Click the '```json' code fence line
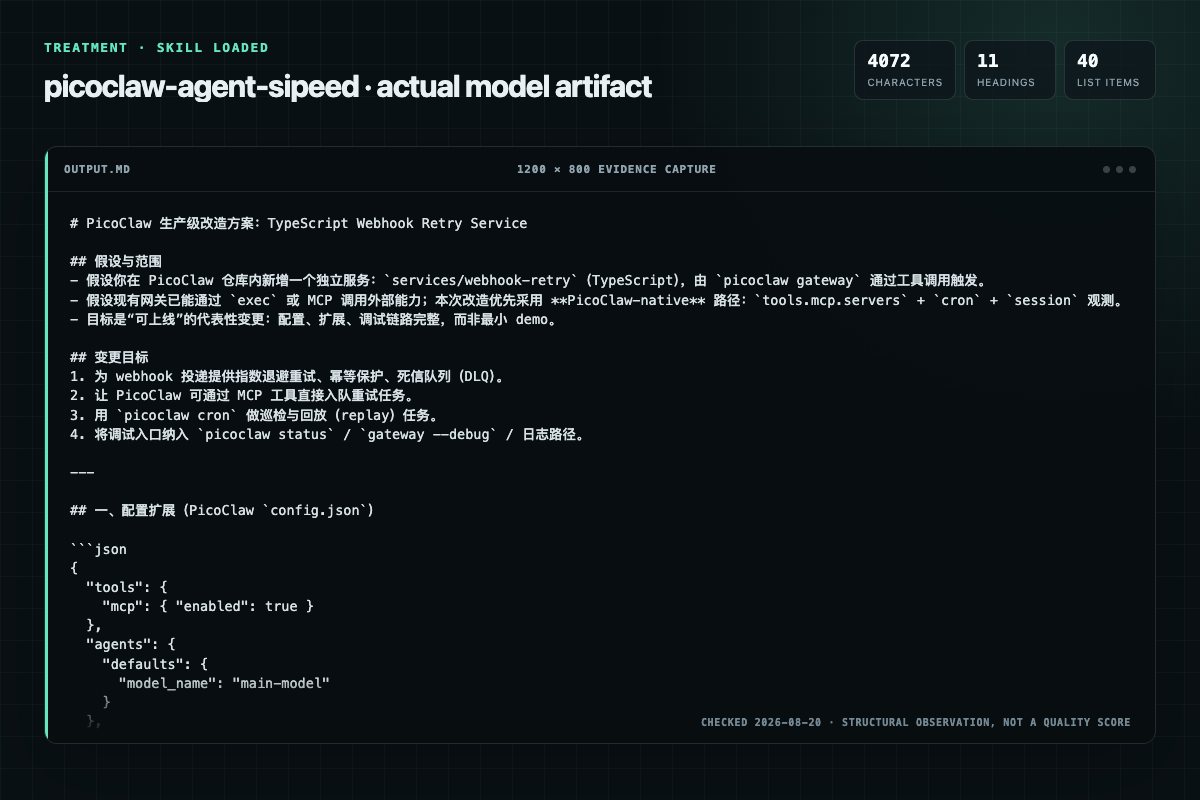The image size is (1200, 800). [x=98, y=549]
